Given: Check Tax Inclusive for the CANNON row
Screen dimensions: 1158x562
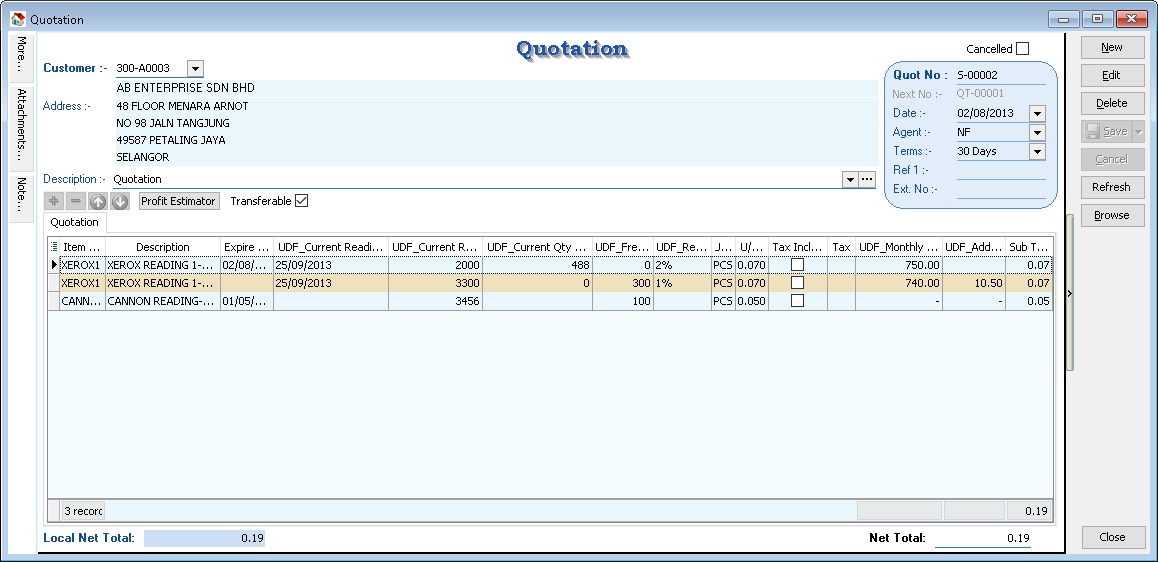Looking at the screenshot, I should [x=797, y=301].
